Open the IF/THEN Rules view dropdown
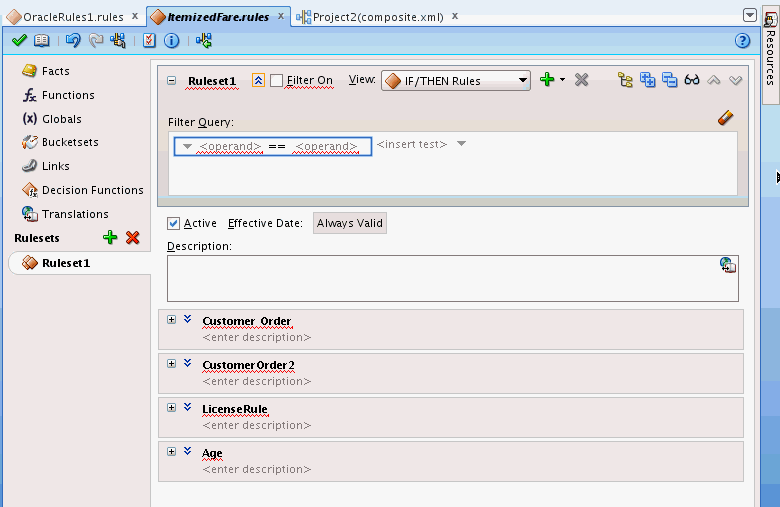This screenshot has width=780, height=507. tap(456, 81)
